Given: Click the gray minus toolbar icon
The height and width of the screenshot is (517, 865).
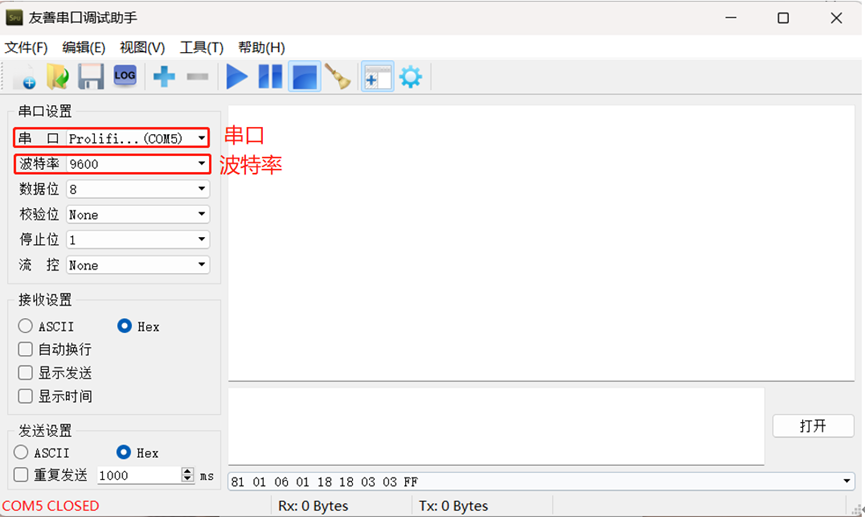Looking at the screenshot, I should click(x=197, y=76).
